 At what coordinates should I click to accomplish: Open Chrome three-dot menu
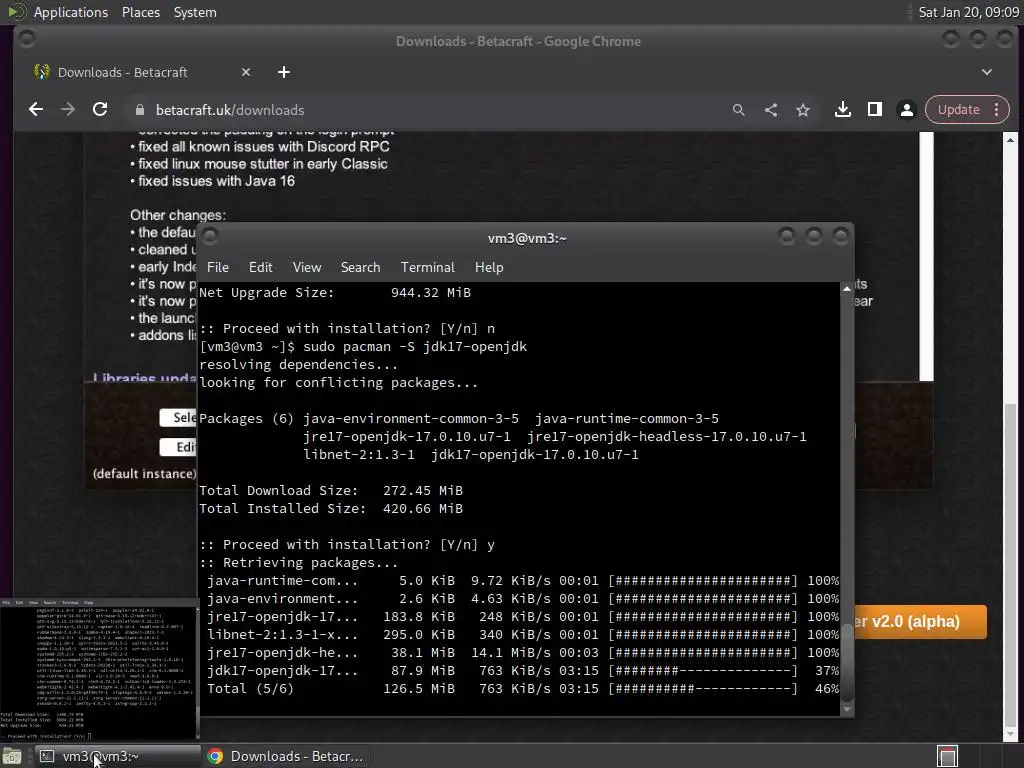point(997,110)
